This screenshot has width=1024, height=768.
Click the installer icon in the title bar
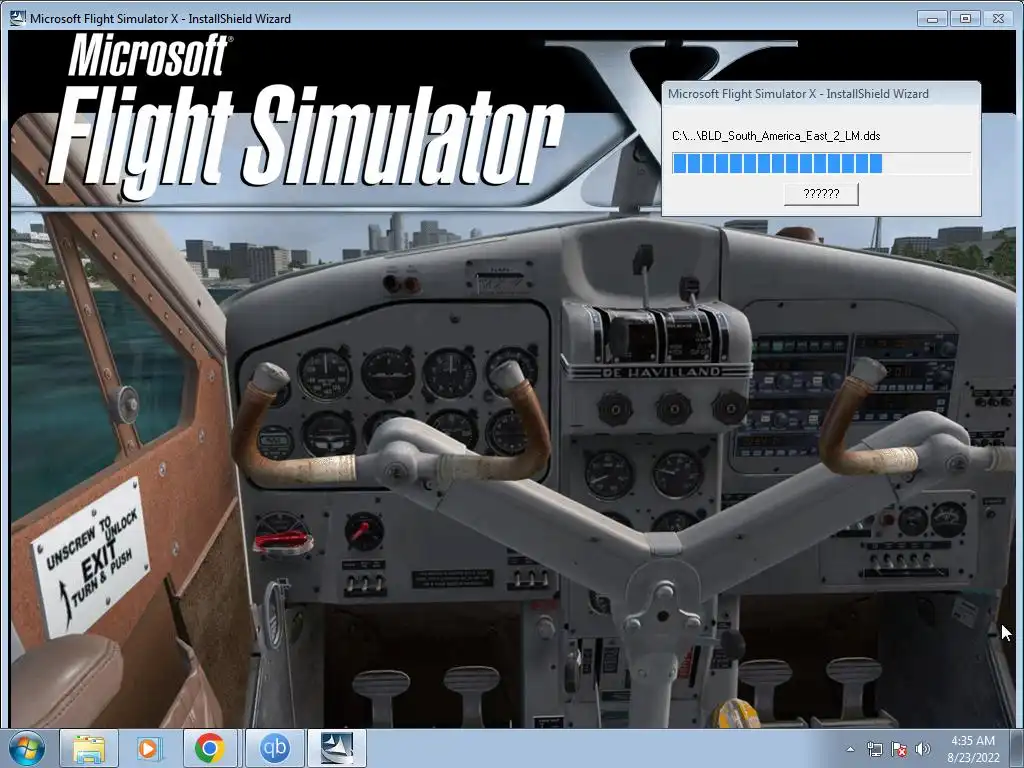[18, 18]
